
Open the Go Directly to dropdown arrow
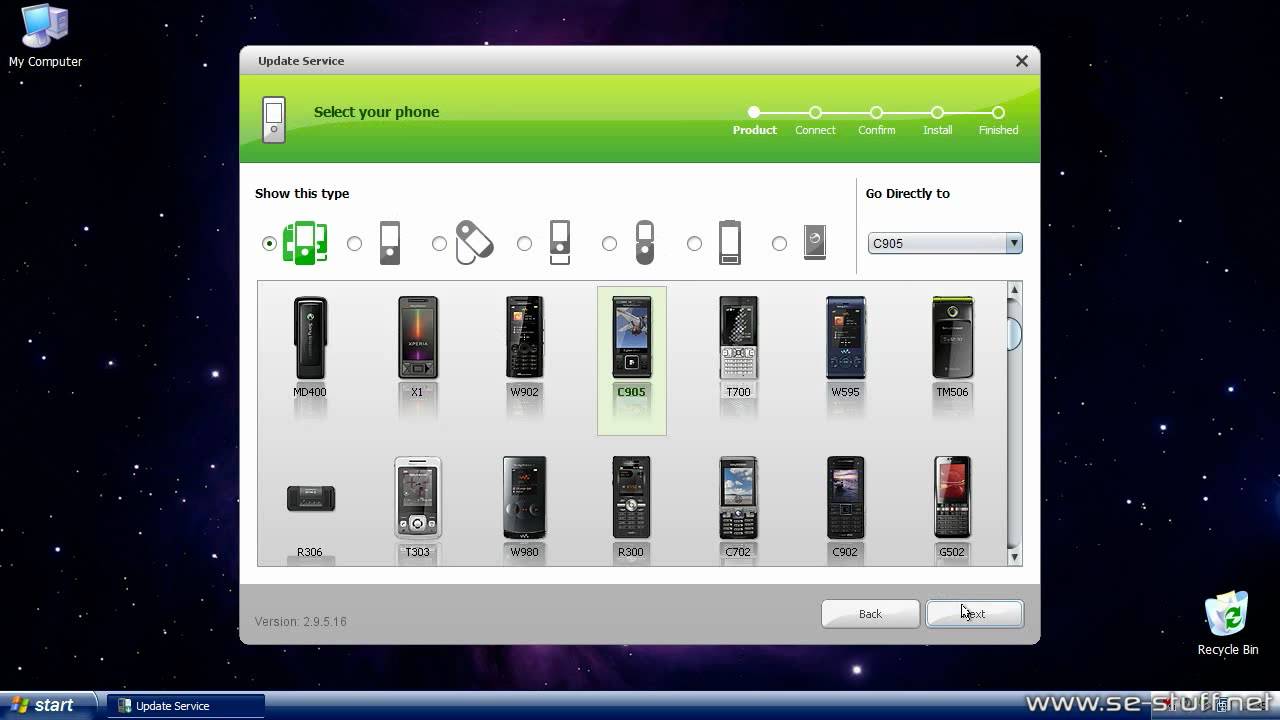coord(1014,243)
